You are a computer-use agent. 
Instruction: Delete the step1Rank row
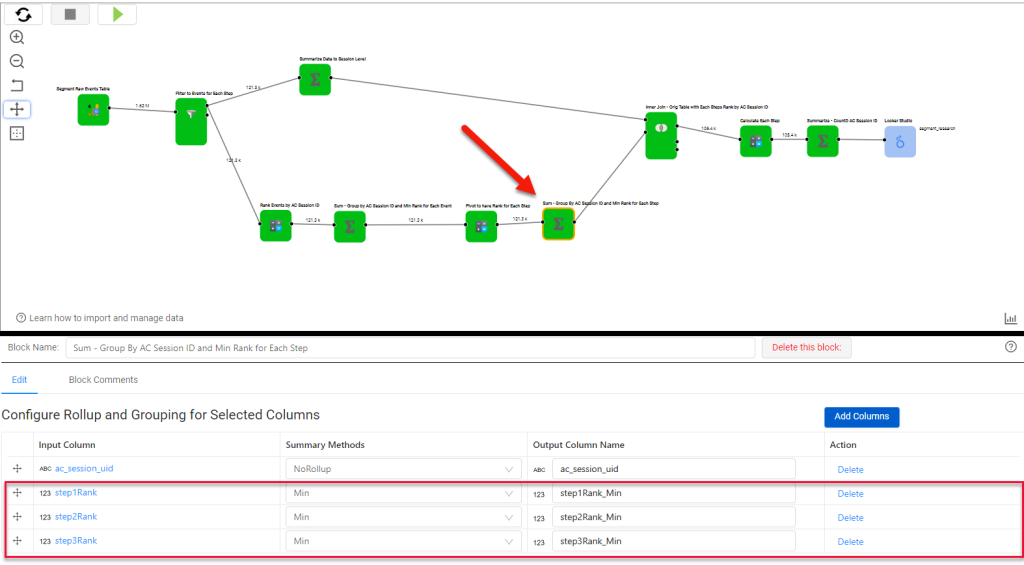tap(850, 494)
